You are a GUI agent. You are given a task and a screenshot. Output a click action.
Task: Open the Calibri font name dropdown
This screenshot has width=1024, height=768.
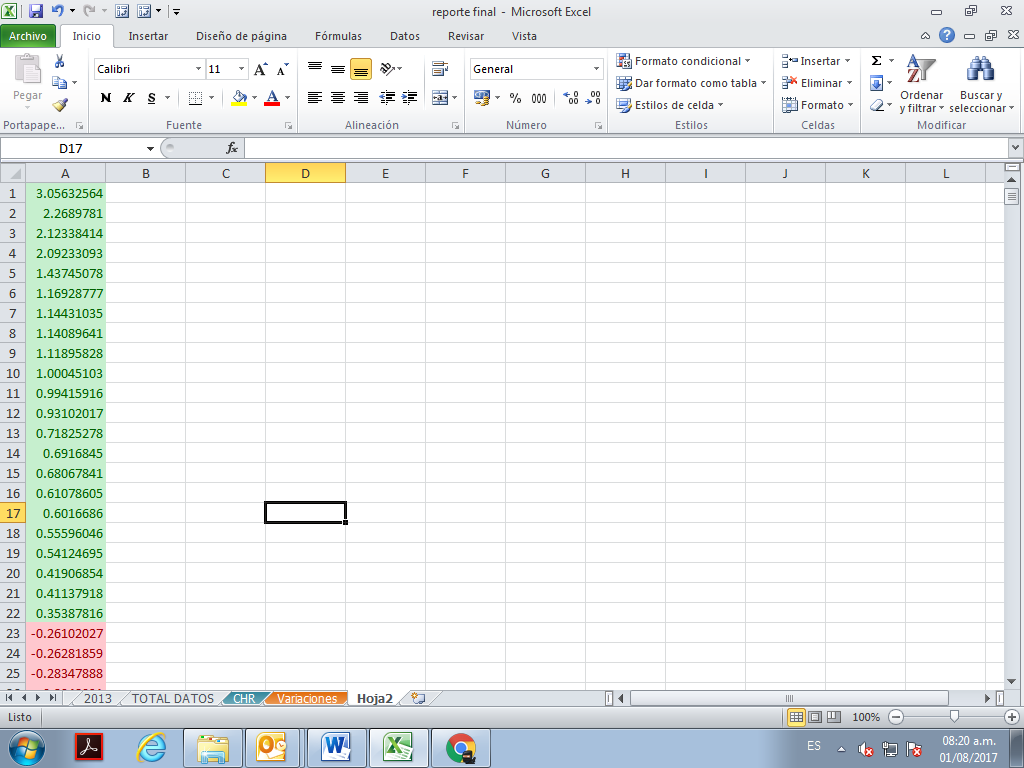(199, 69)
